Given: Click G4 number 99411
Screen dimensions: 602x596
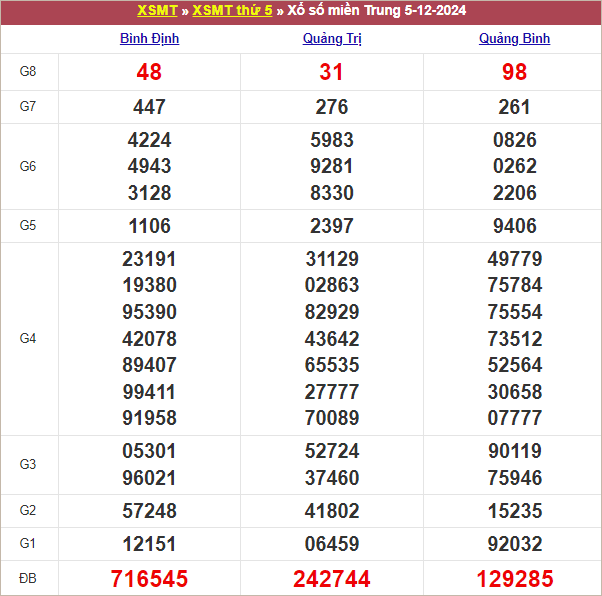Looking at the screenshot, I should pyautogui.click(x=149, y=392).
